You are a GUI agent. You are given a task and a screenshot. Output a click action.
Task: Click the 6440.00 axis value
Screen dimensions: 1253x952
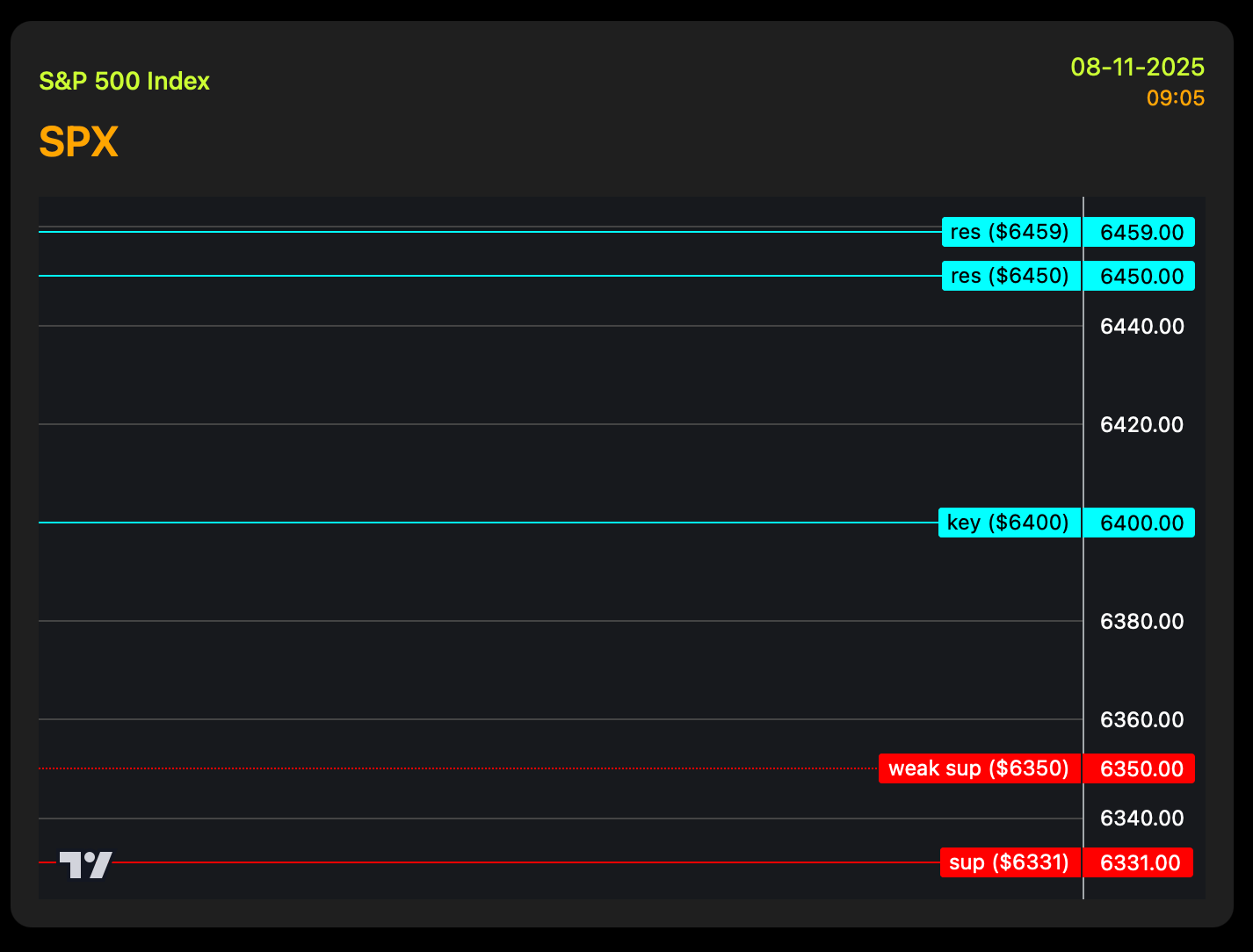click(1142, 327)
